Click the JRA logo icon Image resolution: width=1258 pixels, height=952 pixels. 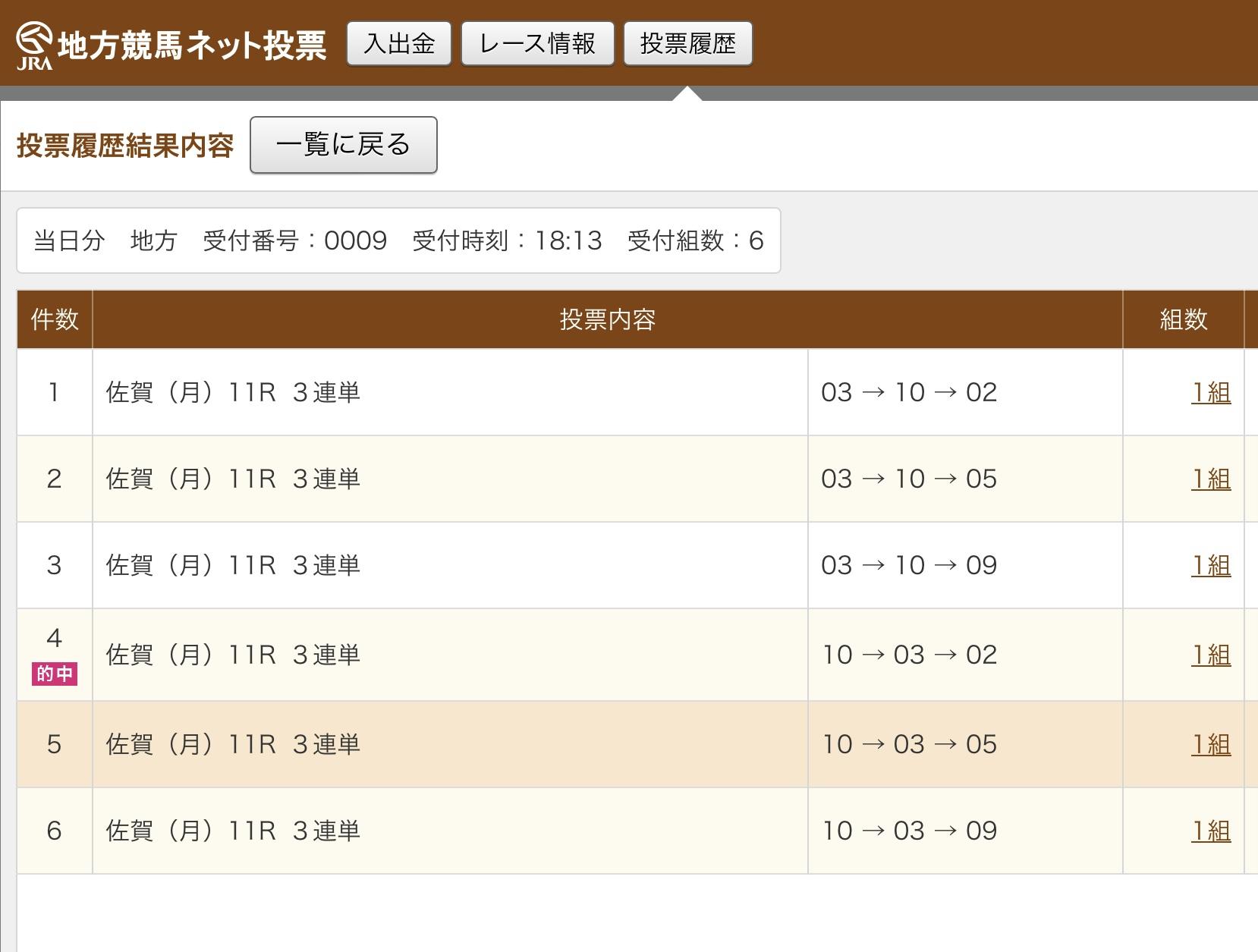[34, 45]
